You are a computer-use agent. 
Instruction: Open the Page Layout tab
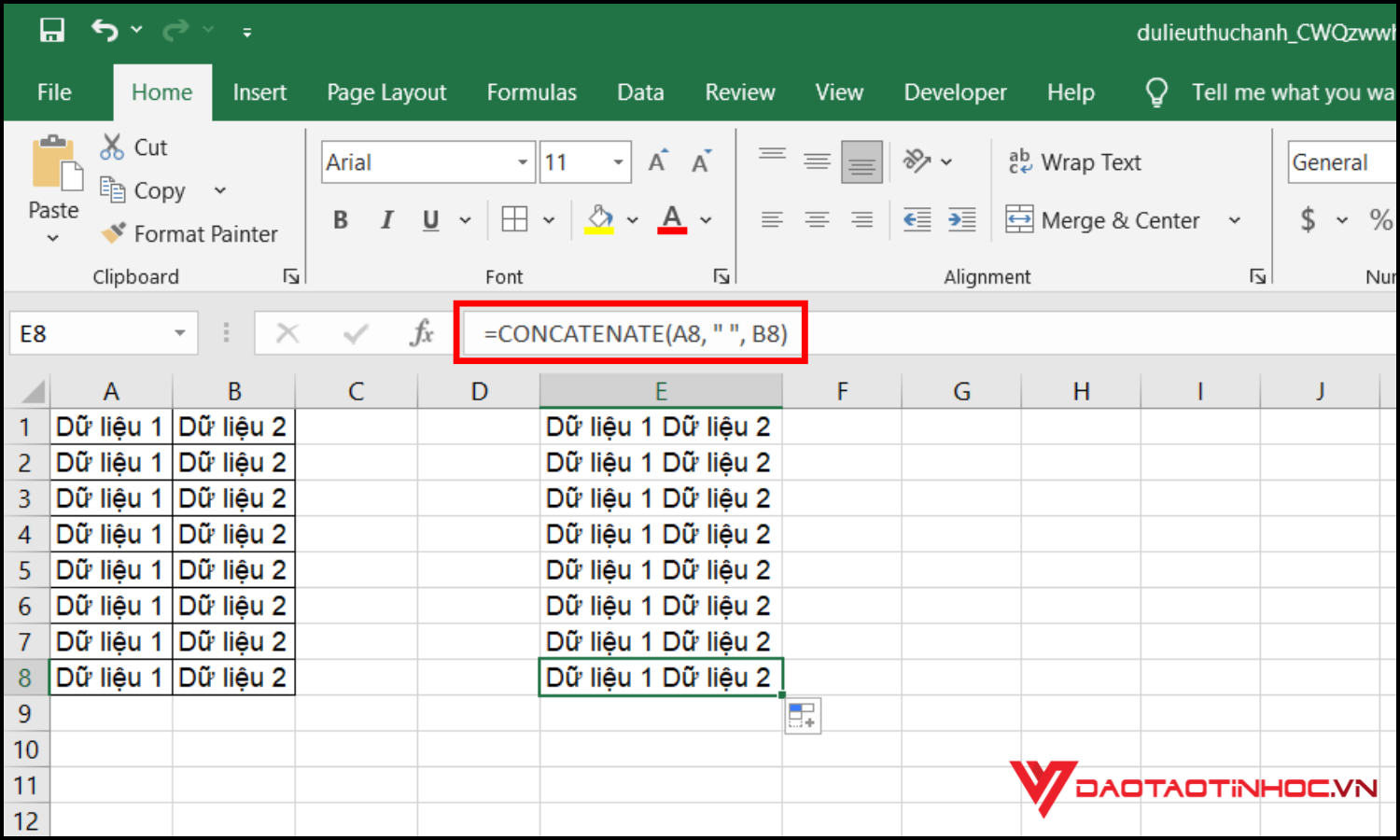386,92
